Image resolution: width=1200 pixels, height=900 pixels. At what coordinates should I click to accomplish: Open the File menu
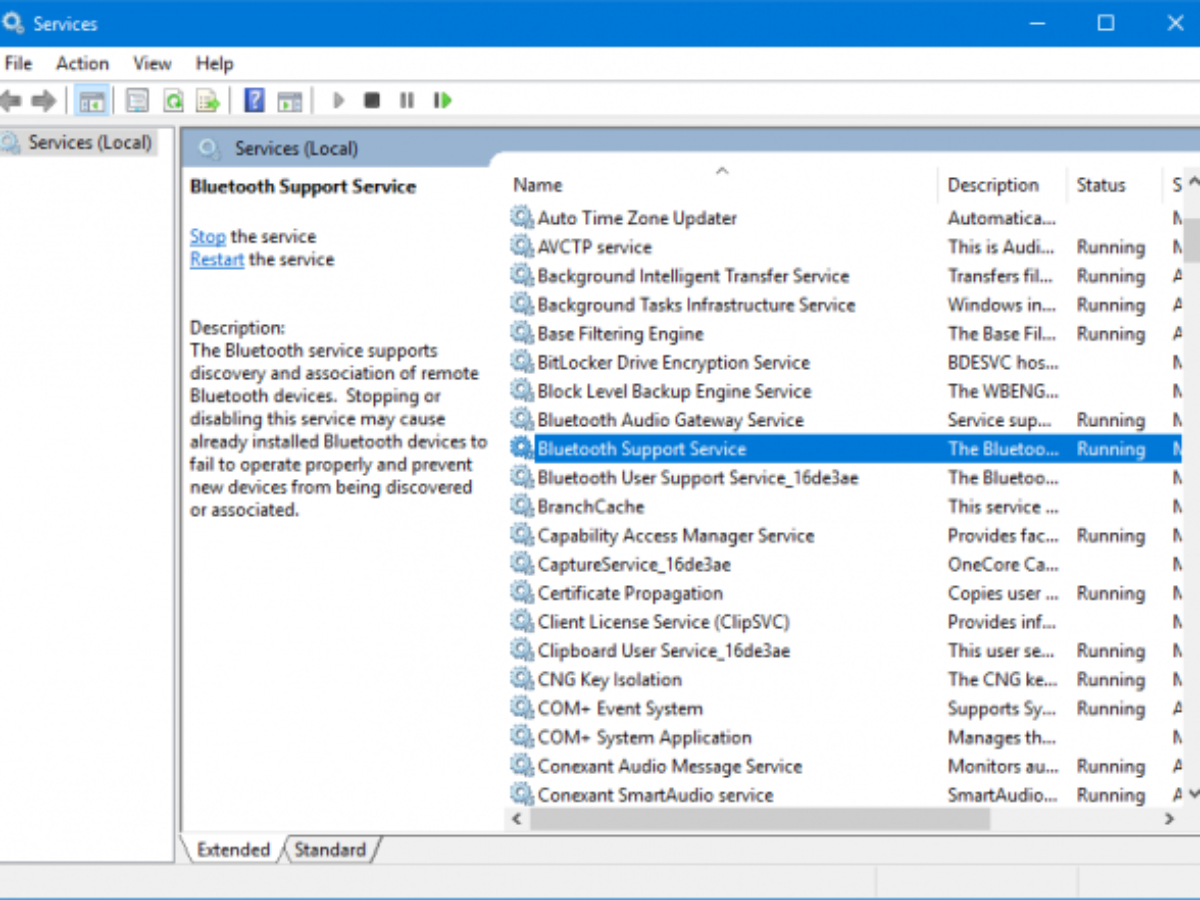click(18, 63)
